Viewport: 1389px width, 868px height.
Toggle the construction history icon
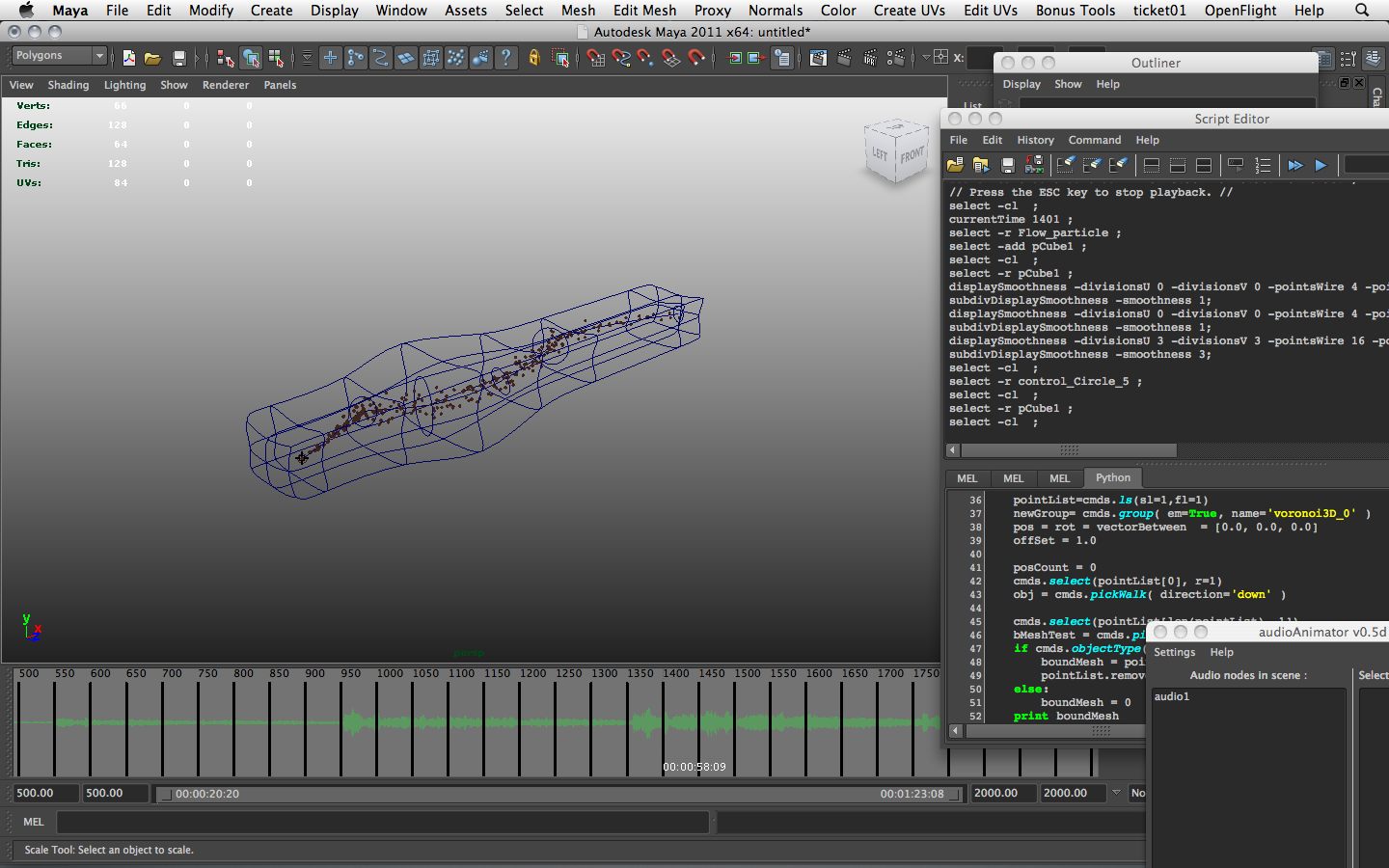pos(782,59)
